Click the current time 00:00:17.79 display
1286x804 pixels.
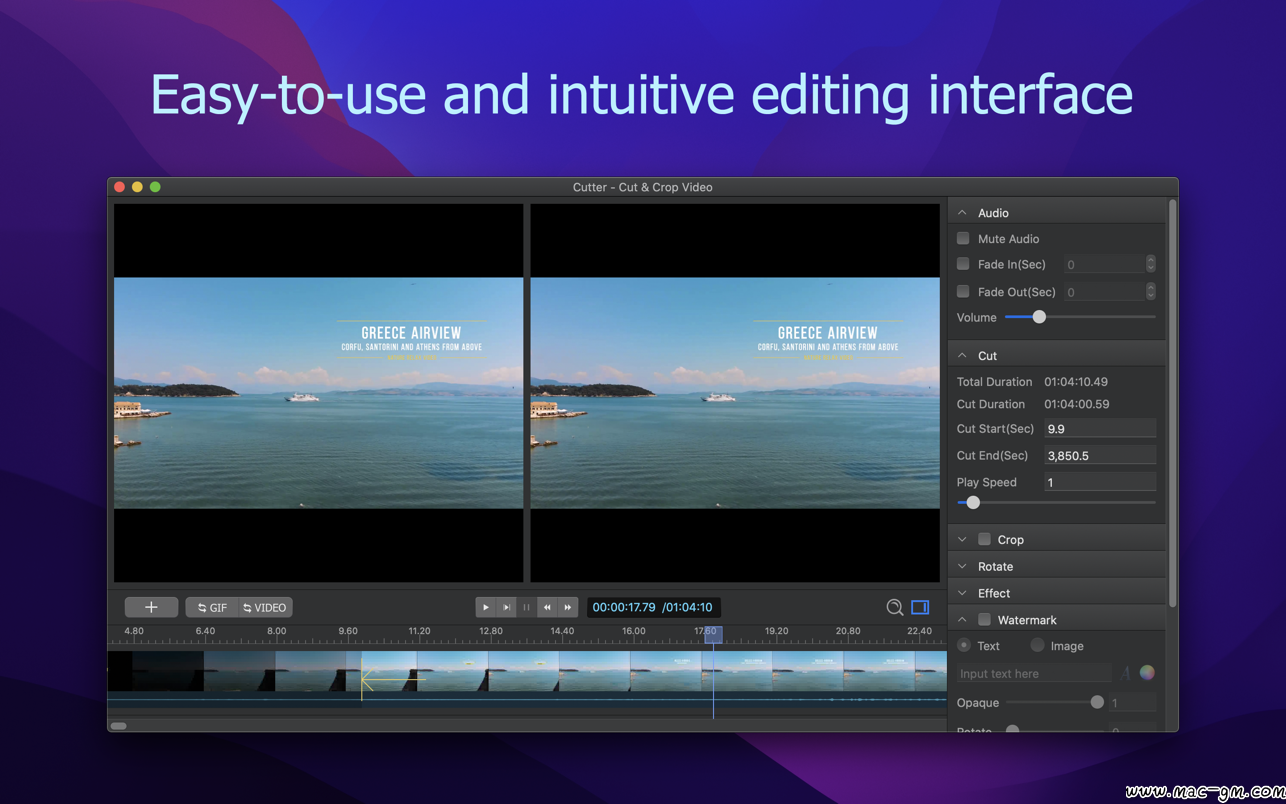[x=624, y=607]
